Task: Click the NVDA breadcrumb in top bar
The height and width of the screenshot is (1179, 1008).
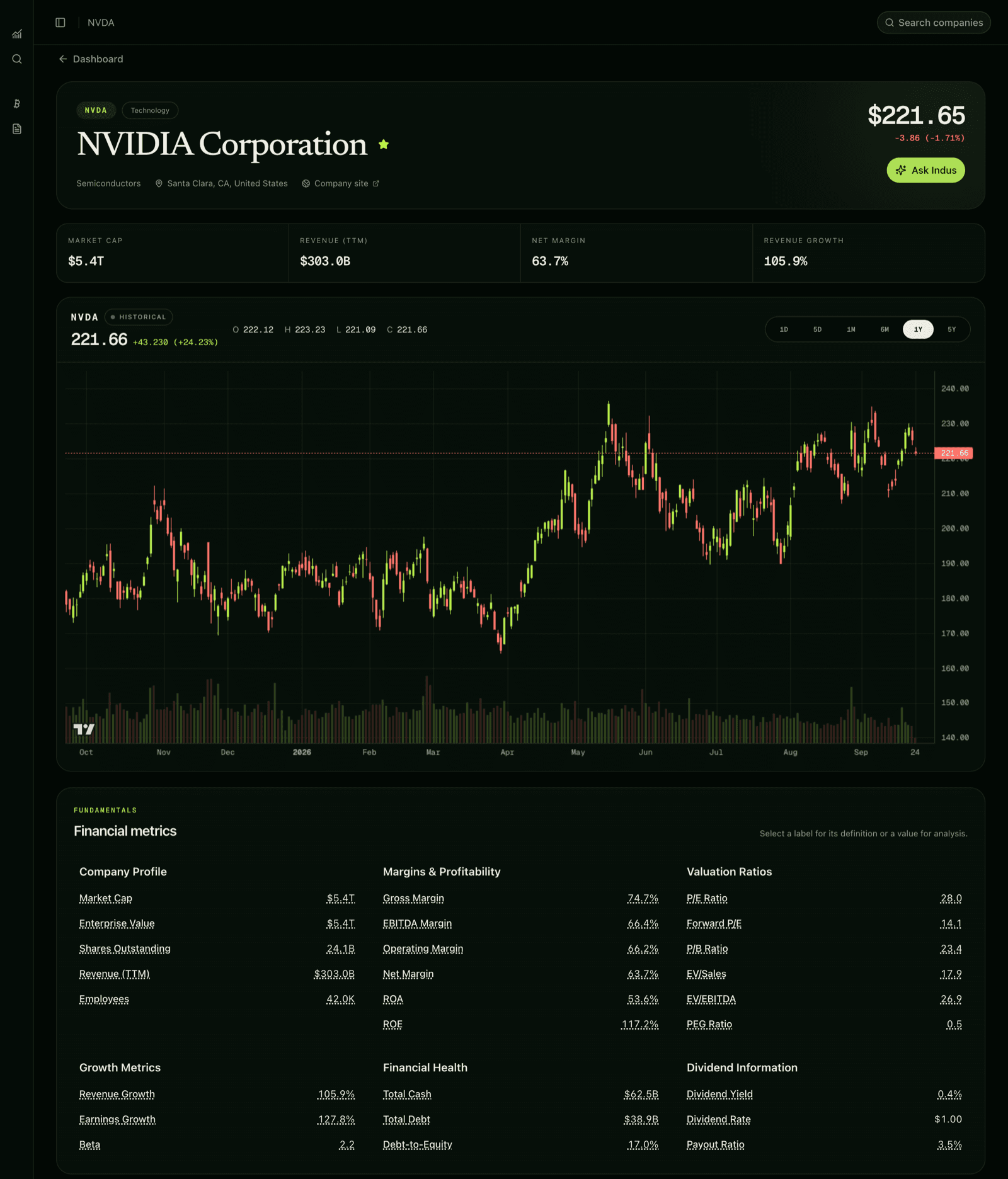Action: (101, 23)
